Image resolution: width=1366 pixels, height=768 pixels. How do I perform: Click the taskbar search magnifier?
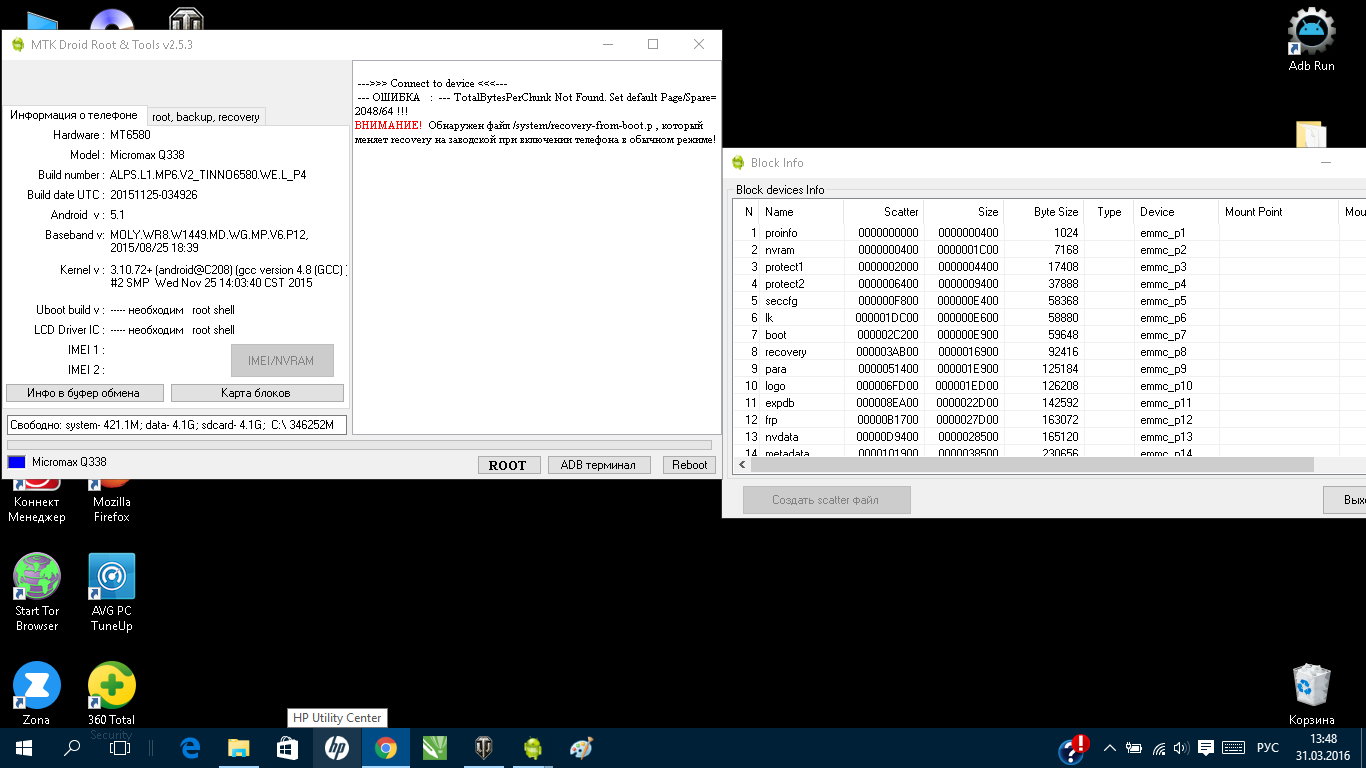72,748
